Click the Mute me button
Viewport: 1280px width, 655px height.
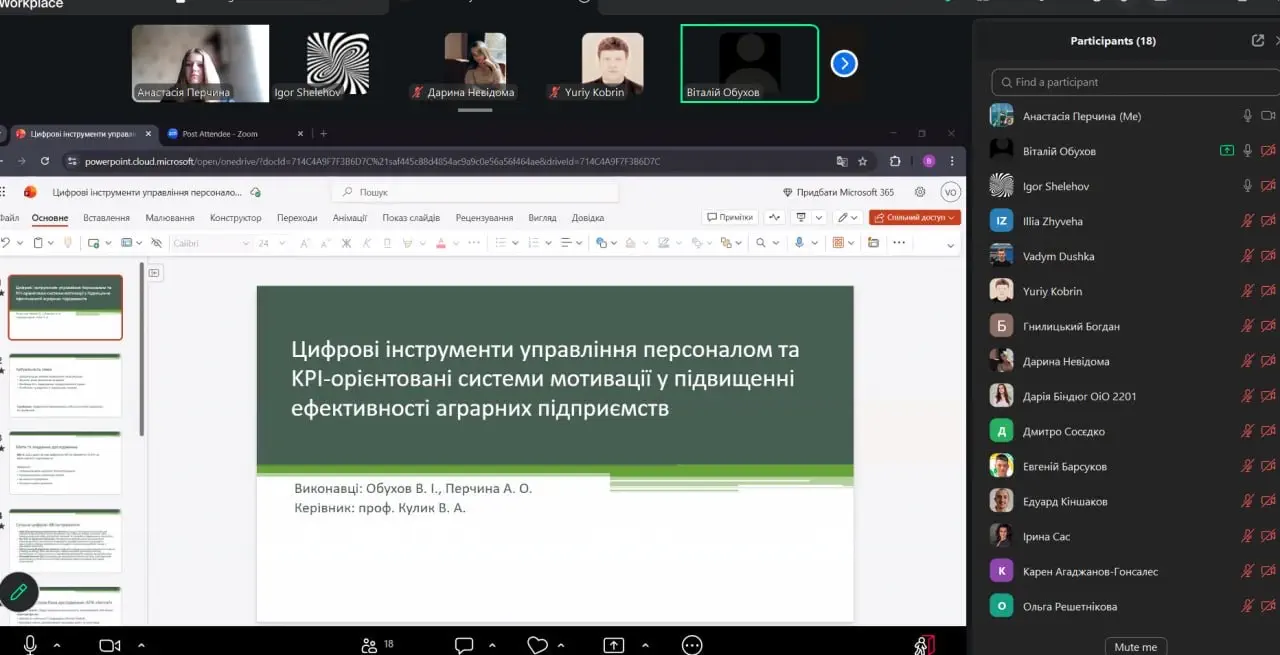(1135, 647)
